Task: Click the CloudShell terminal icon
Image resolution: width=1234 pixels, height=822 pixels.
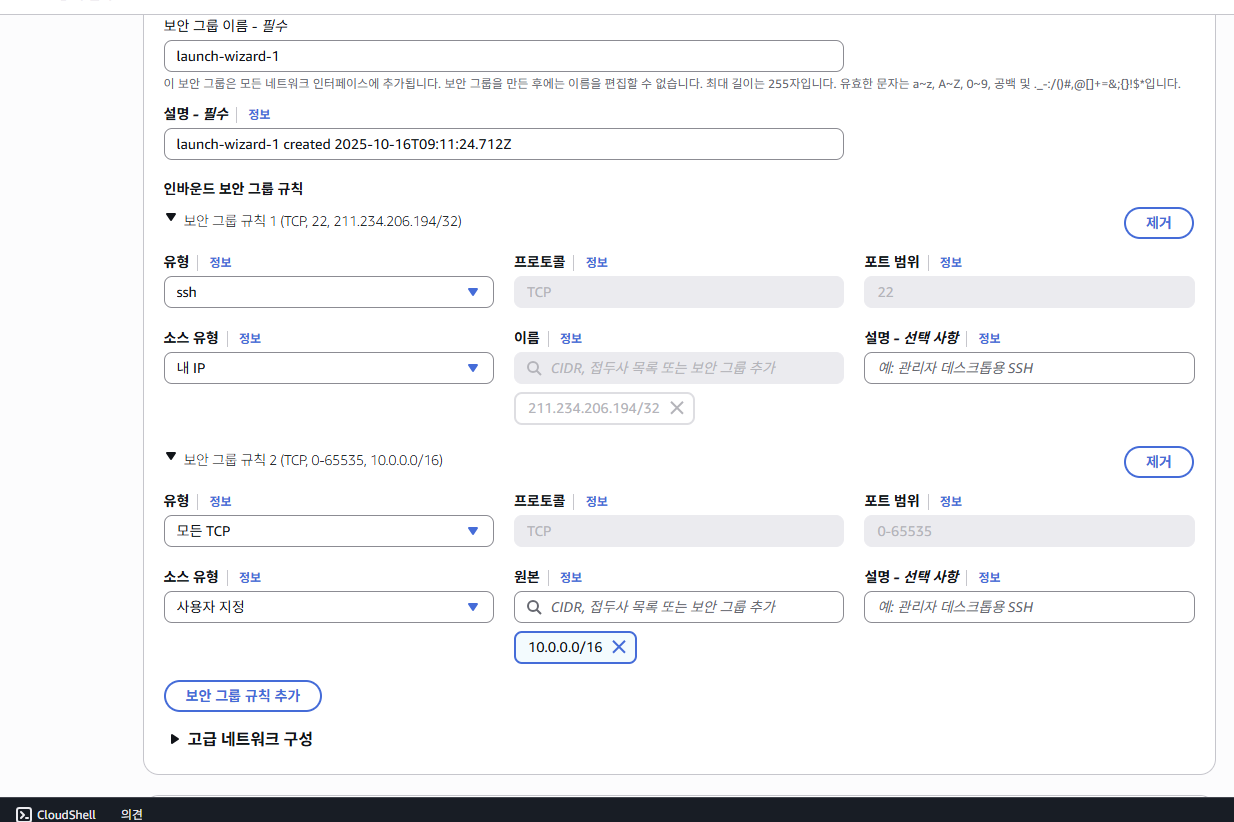Action: tap(22, 814)
